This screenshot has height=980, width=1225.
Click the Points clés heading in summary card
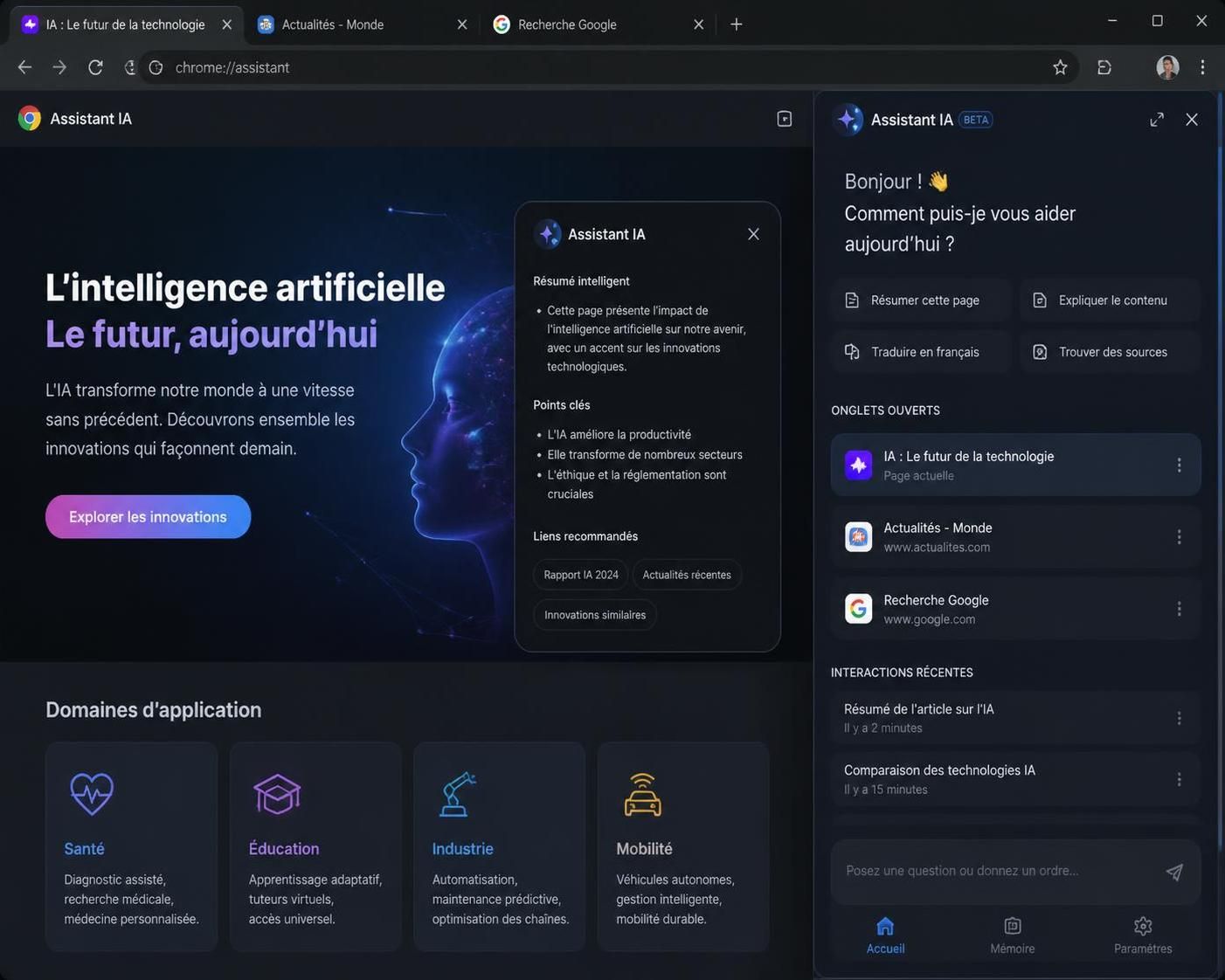click(562, 405)
